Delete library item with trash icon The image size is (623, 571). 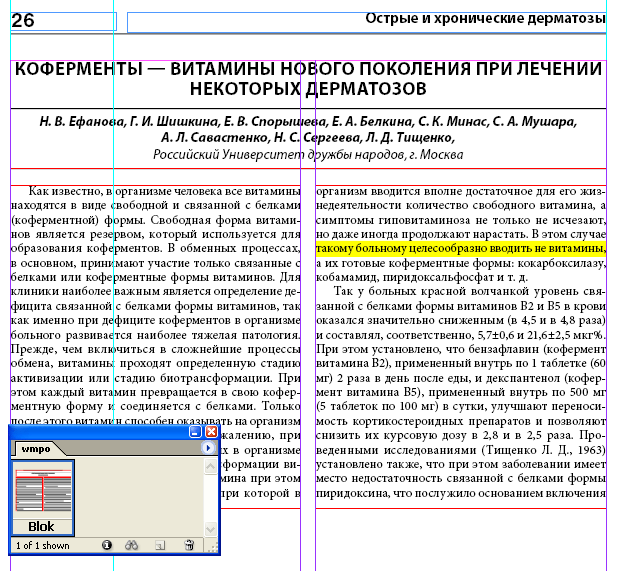tap(190, 545)
